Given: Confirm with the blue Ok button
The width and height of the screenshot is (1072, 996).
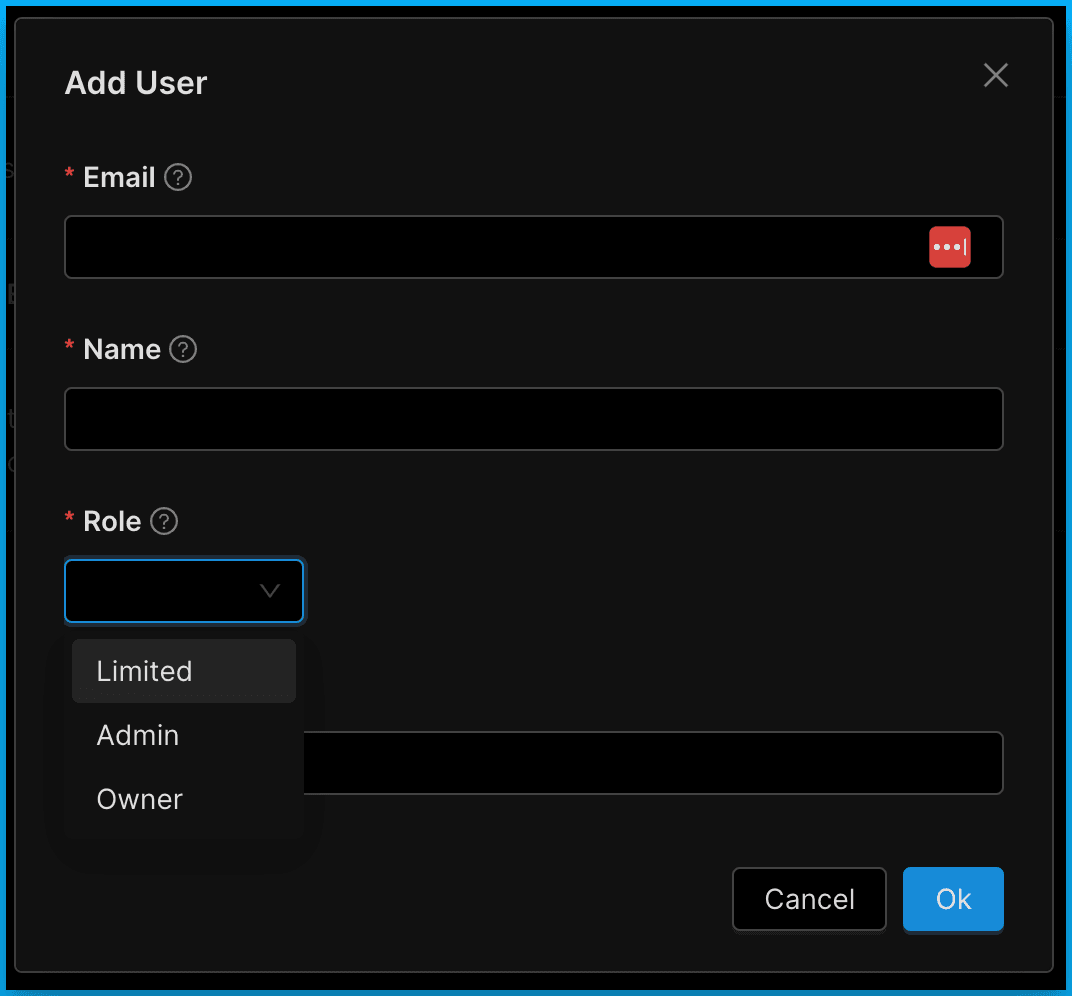Looking at the screenshot, I should point(952,899).
